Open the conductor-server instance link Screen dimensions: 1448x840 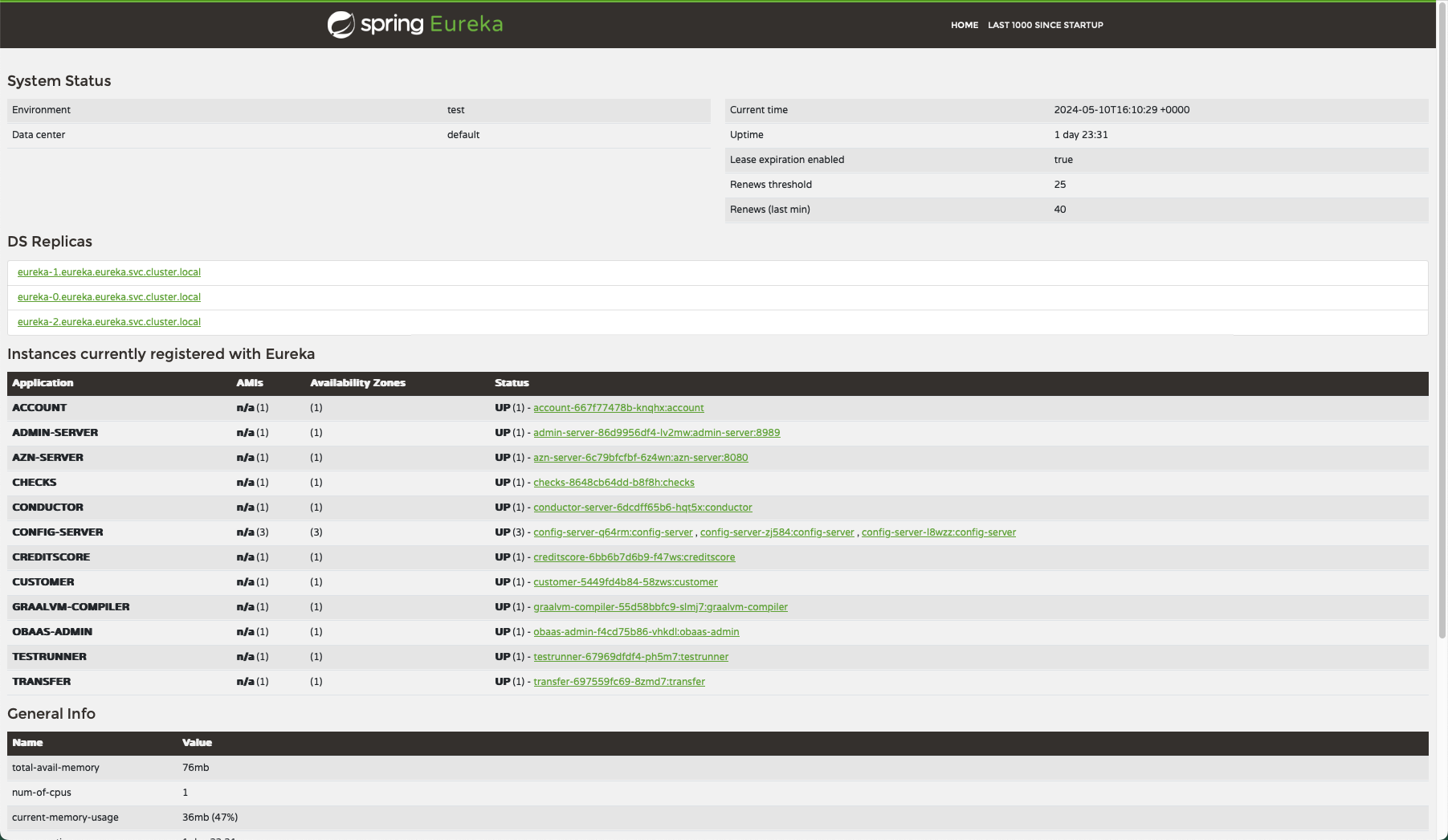(642, 507)
